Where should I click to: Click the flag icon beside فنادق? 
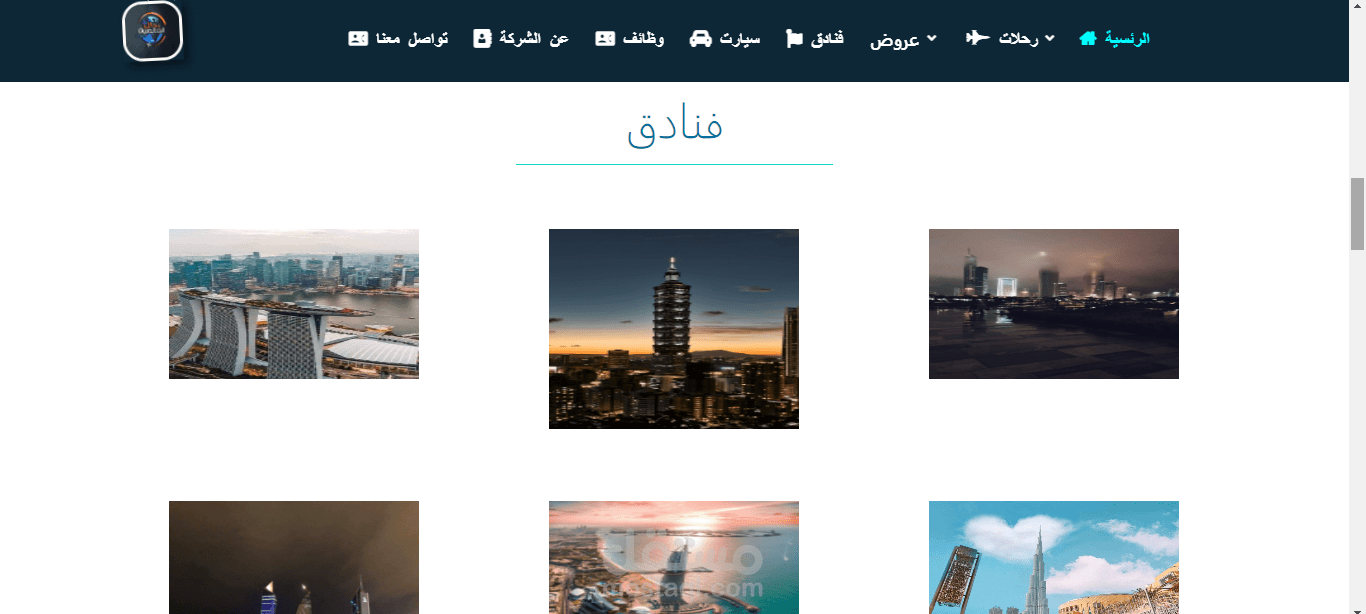coord(795,38)
